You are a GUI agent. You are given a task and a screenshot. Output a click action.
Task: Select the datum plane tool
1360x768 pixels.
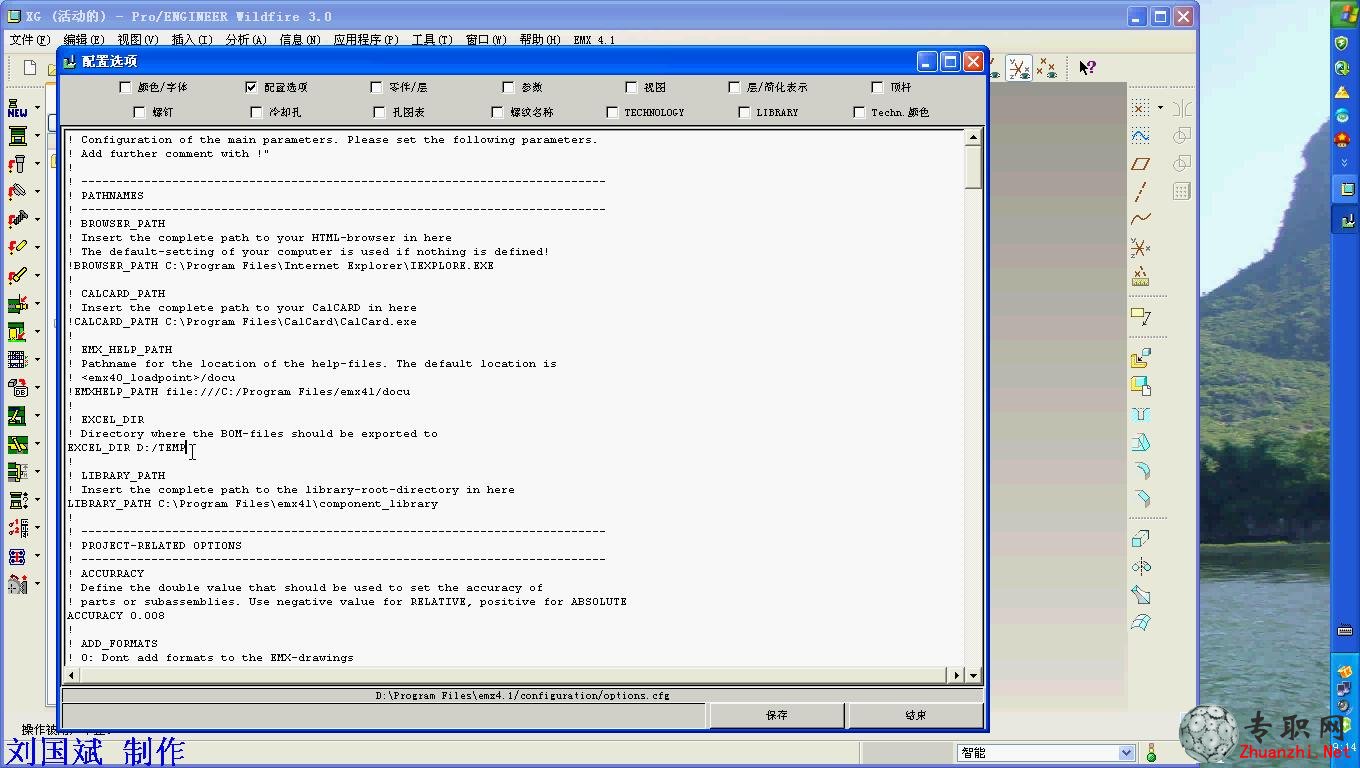pos(1141,163)
